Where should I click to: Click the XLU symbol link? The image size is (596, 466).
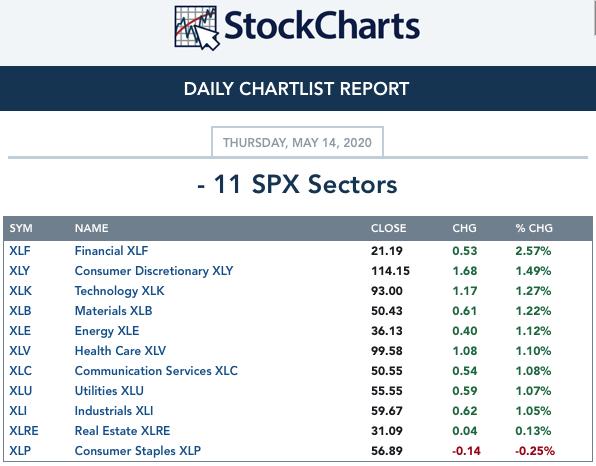pyautogui.click(x=21, y=391)
